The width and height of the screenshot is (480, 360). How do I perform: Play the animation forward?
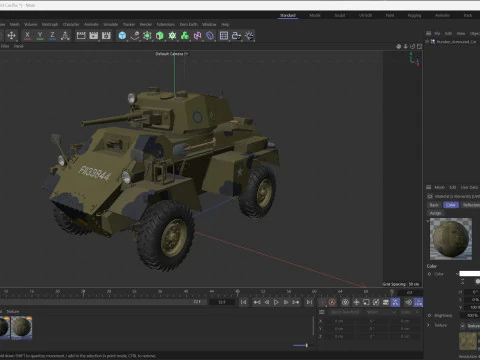(276, 302)
